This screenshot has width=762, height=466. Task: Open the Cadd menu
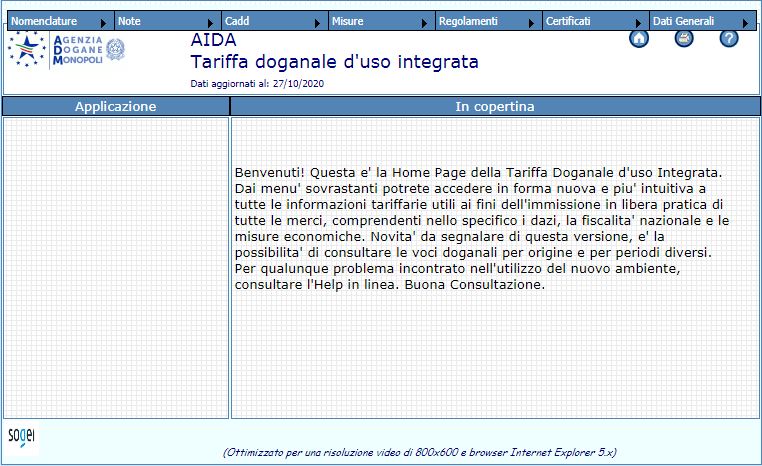[x=275, y=21]
